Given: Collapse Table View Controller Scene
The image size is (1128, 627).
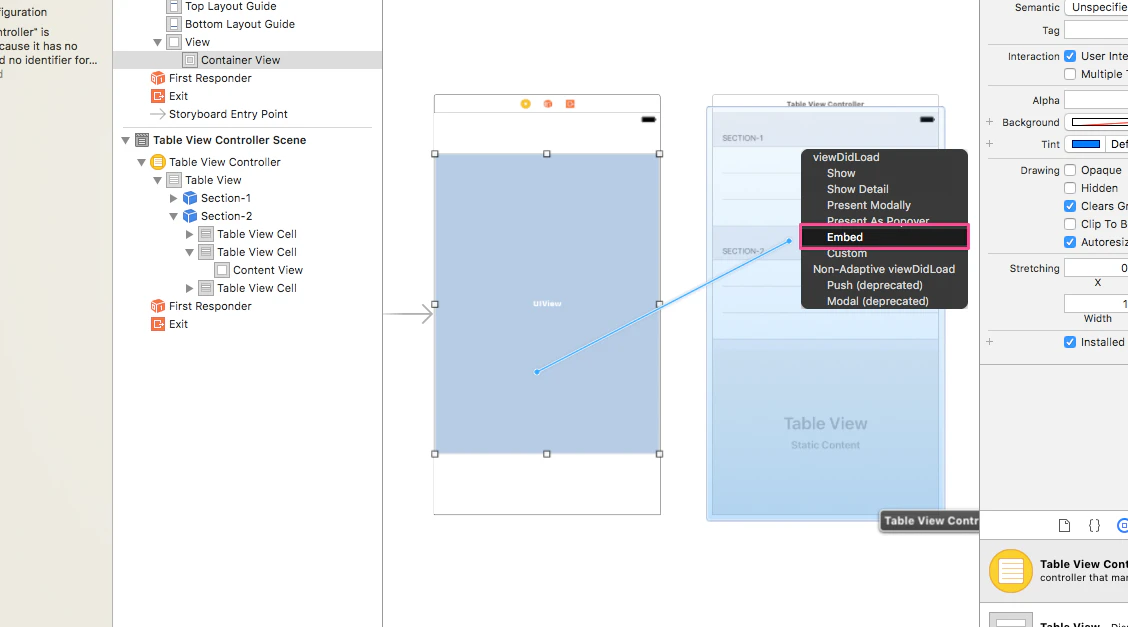Looking at the screenshot, I should tap(126, 140).
